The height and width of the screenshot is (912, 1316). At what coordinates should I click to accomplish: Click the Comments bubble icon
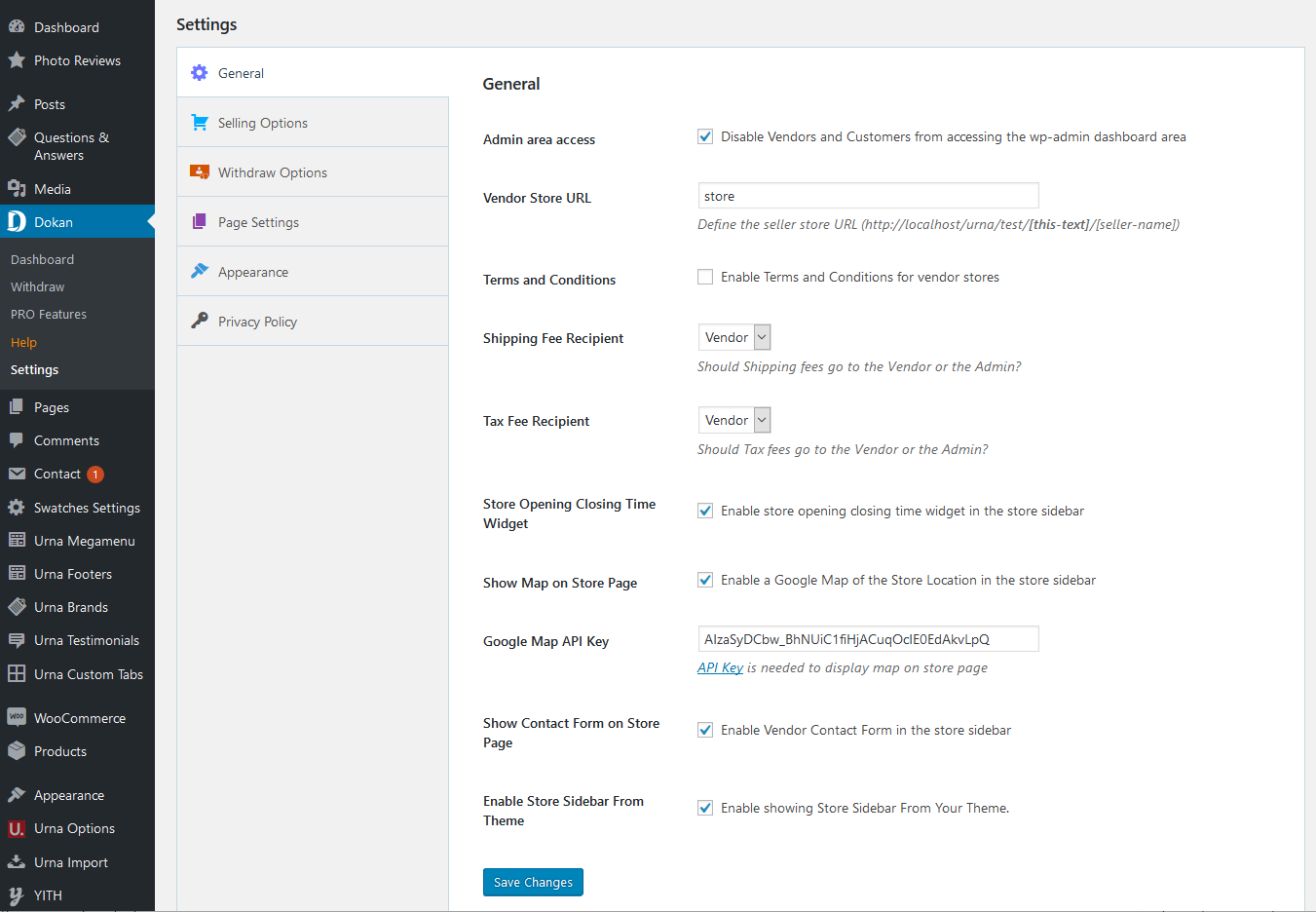[x=17, y=440]
